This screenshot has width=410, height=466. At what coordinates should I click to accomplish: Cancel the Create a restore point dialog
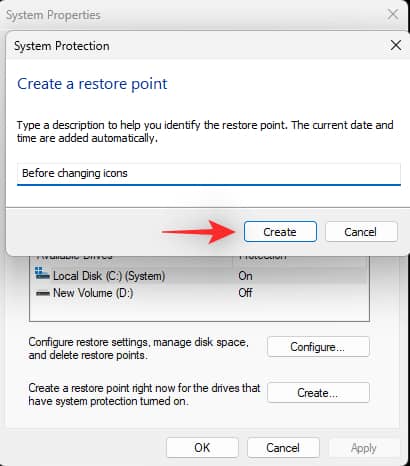(x=361, y=232)
